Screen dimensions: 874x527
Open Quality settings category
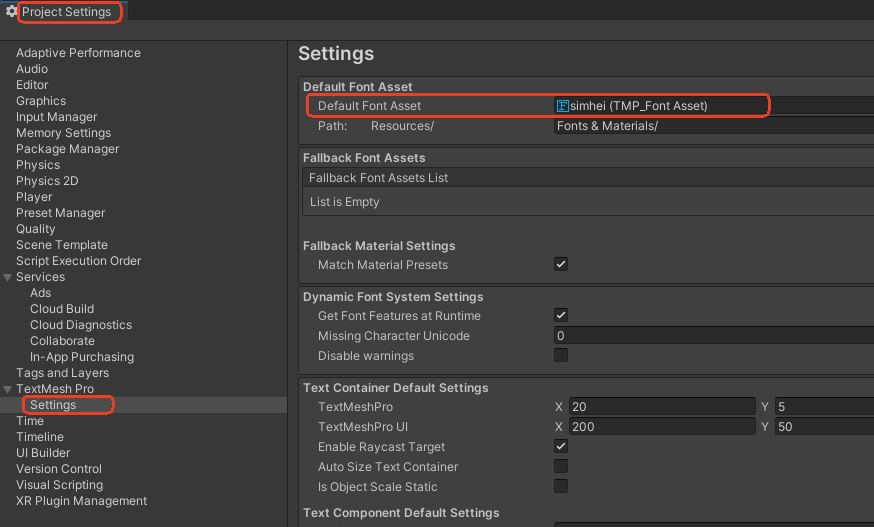point(36,229)
